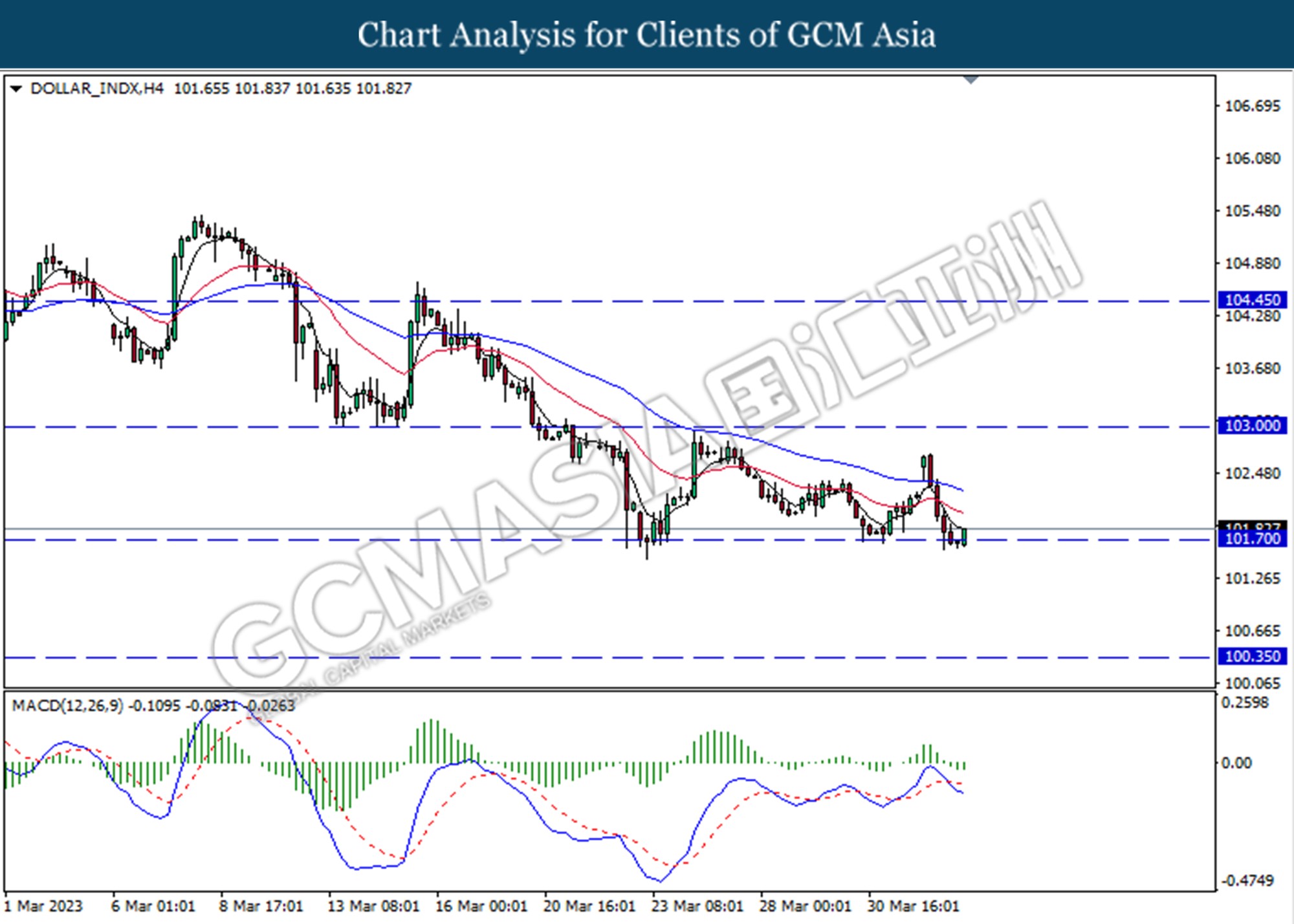1294x924 pixels.
Task: Click the latest green candlestick at 101.827
Action: (964, 536)
